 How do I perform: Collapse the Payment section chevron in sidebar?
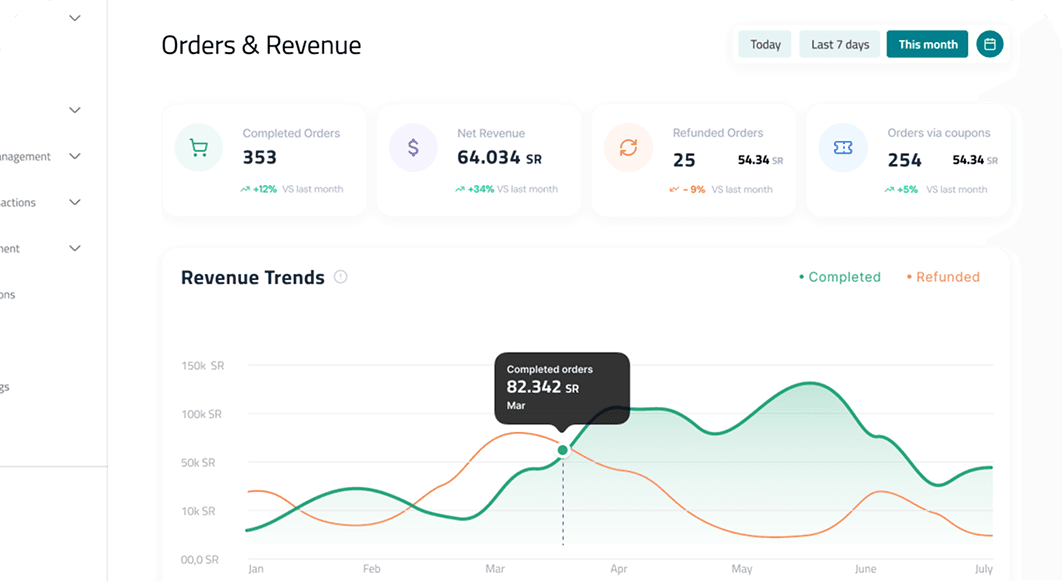coord(74,248)
